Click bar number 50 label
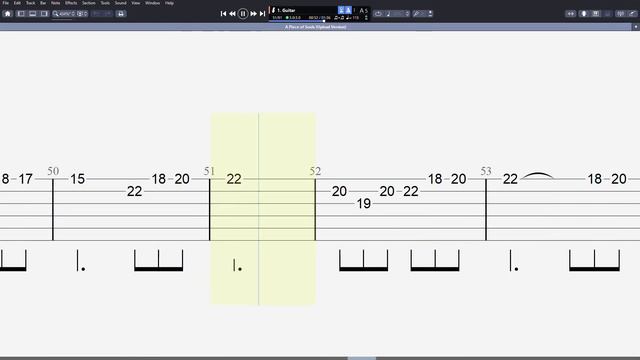 (x=53, y=171)
